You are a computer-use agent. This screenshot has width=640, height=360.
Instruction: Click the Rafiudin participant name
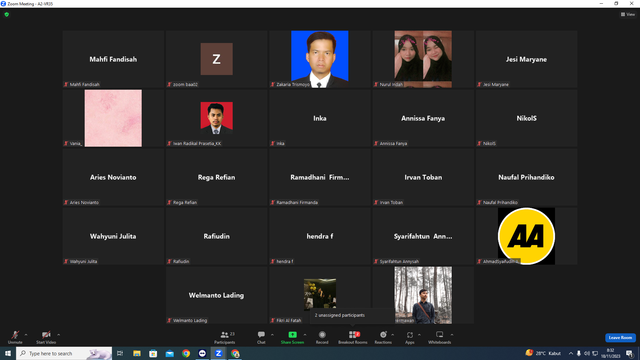(x=216, y=236)
